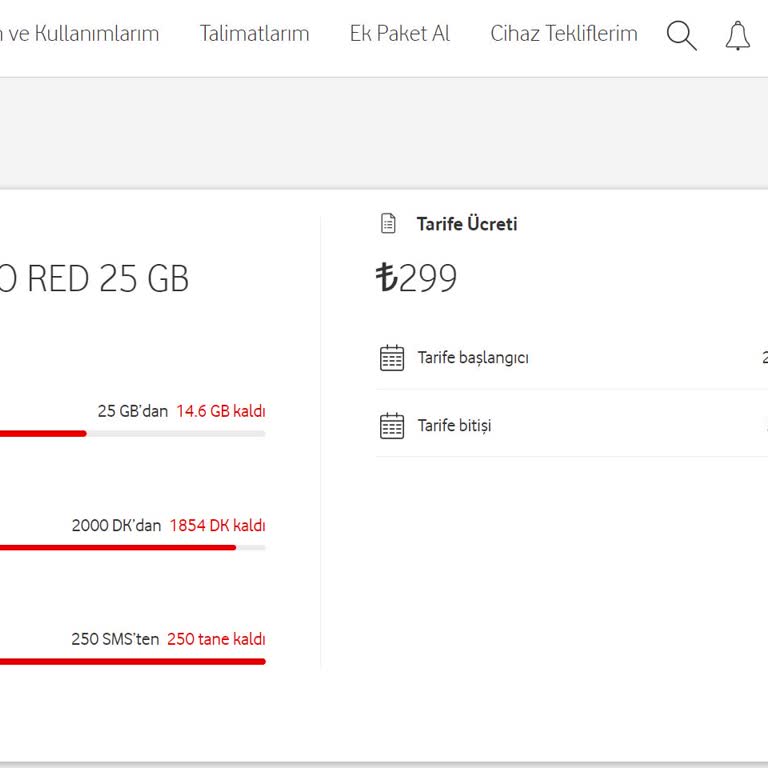Click the 25 GB data usage bar
Image resolution: width=768 pixels, height=768 pixels.
click(x=133, y=433)
